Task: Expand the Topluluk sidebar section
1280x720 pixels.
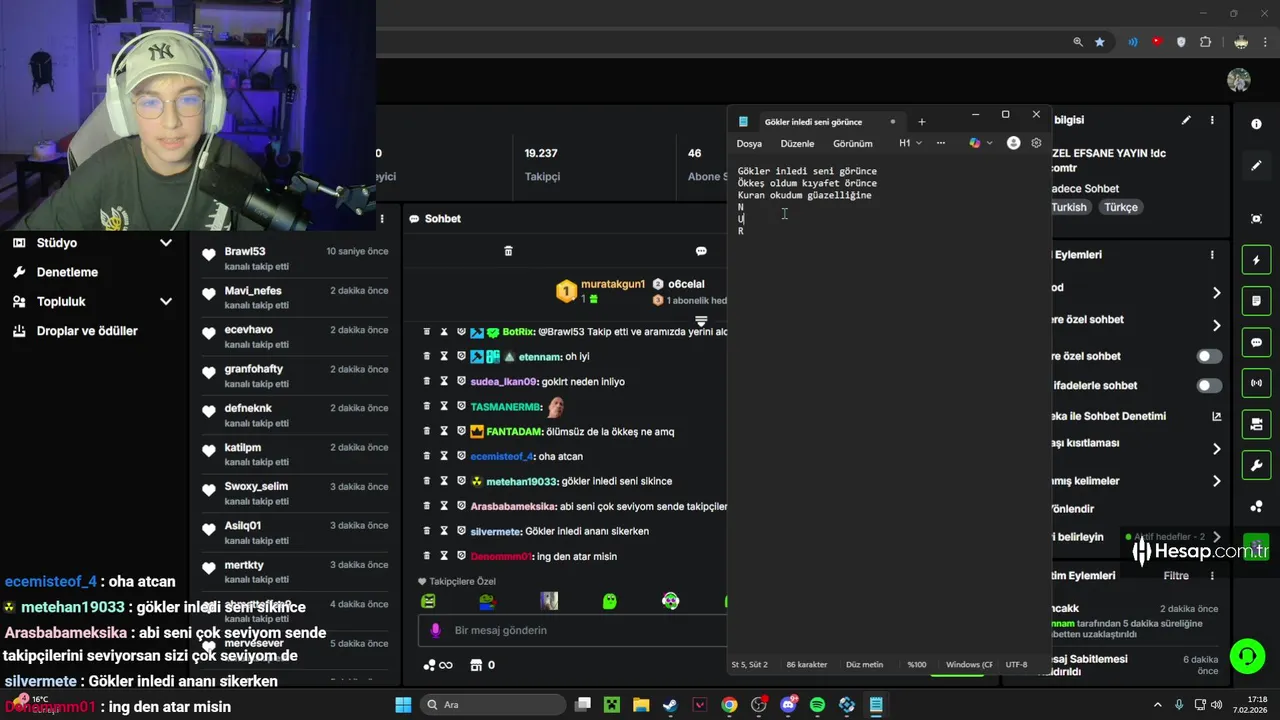Action: (x=92, y=301)
